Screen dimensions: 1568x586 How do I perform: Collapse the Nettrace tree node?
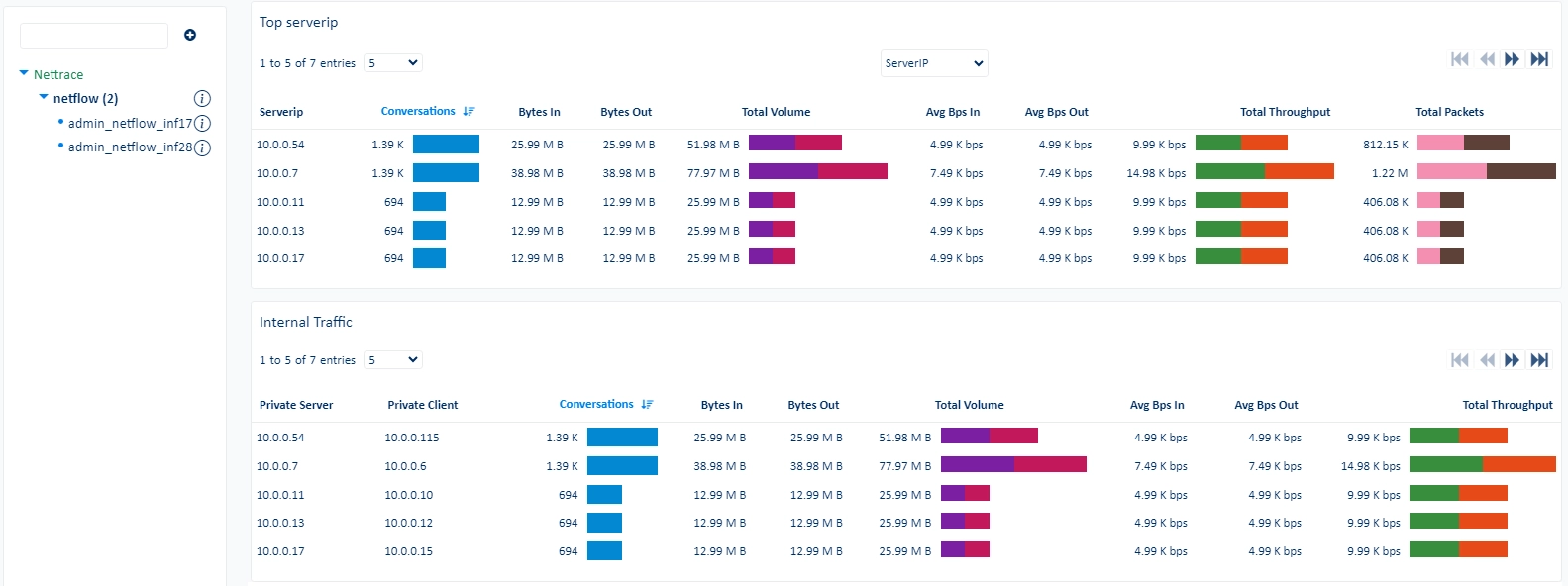click(x=24, y=73)
